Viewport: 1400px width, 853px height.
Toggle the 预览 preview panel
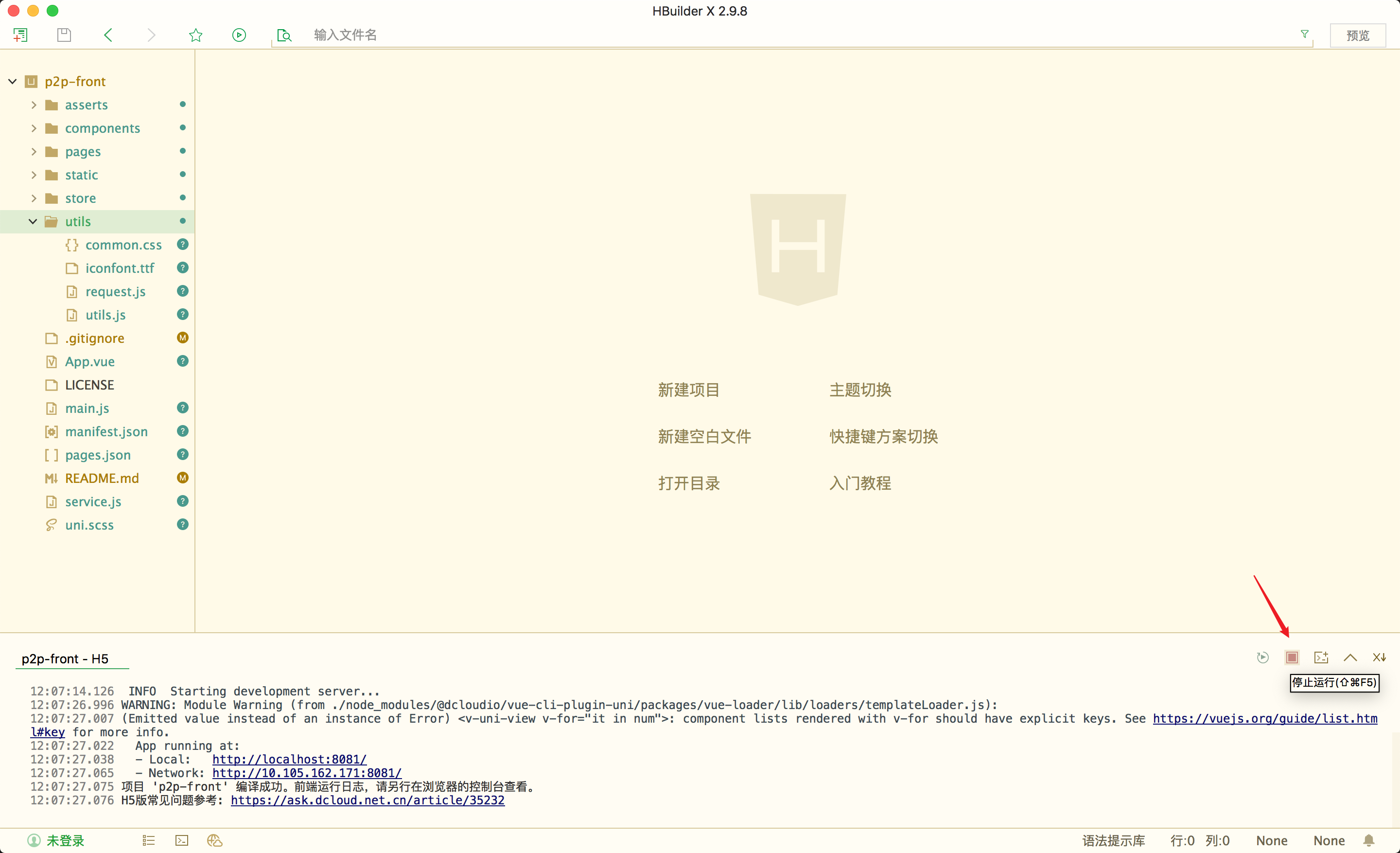(x=1357, y=35)
